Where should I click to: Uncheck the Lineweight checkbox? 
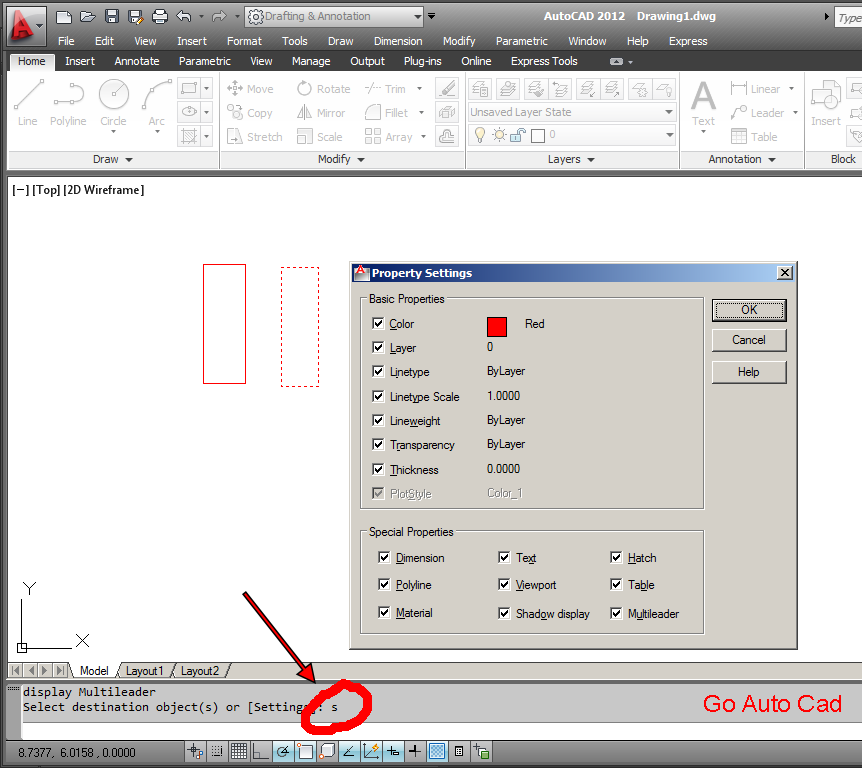[378, 420]
